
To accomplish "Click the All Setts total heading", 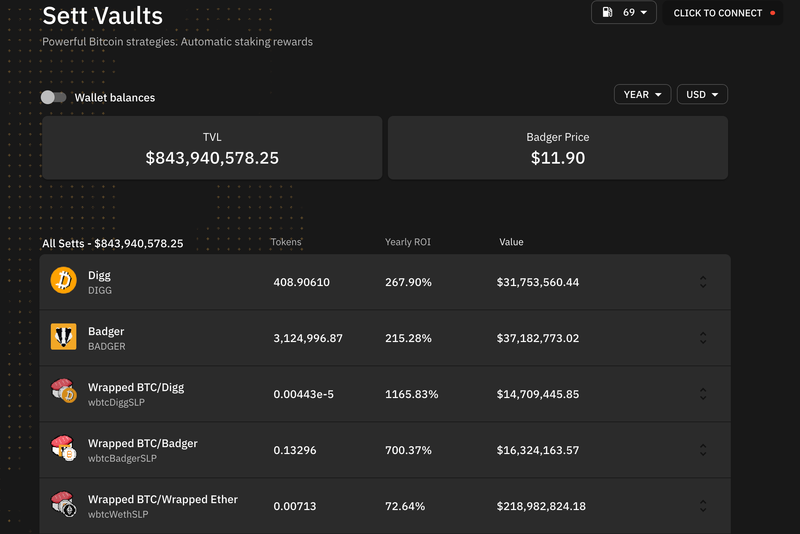I will point(113,243).
